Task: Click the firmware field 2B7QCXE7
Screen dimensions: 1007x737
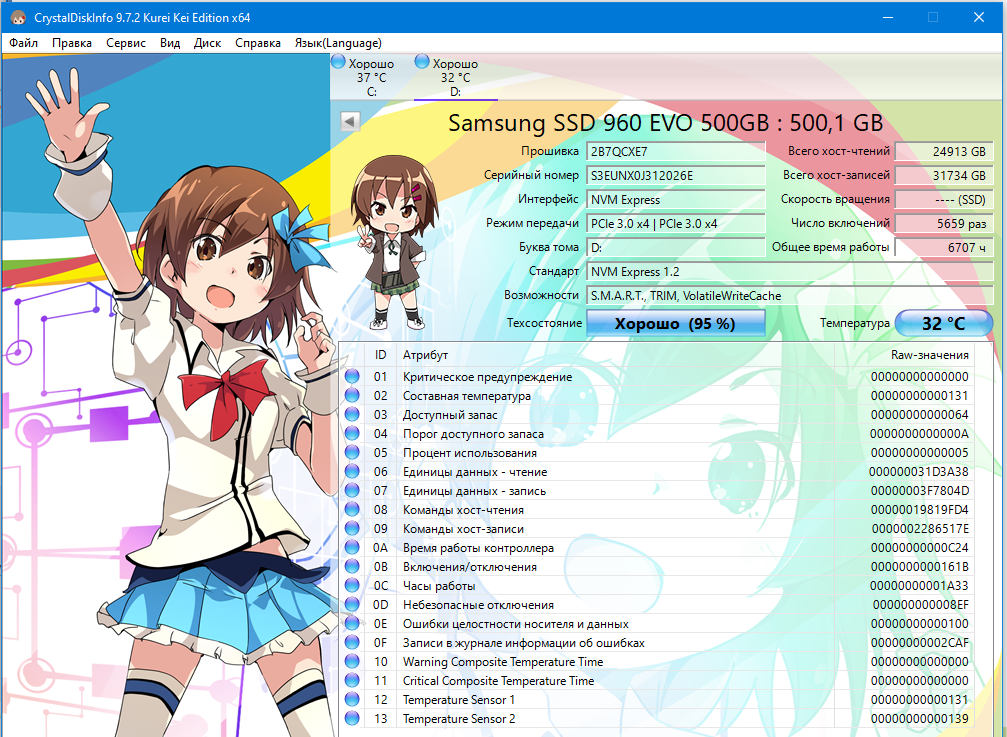Action: point(676,152)
